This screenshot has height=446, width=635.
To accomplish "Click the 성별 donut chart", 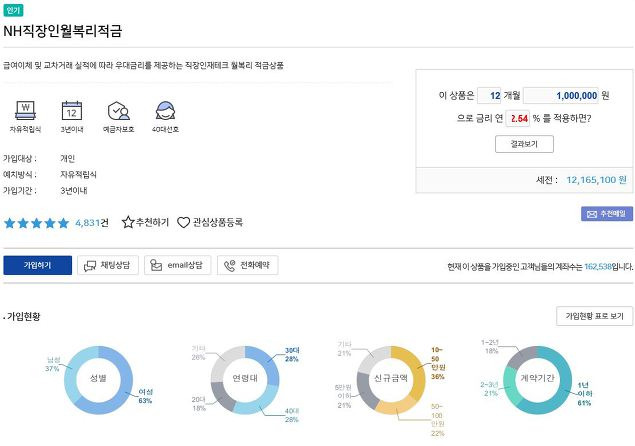I will tap(98, 380).
